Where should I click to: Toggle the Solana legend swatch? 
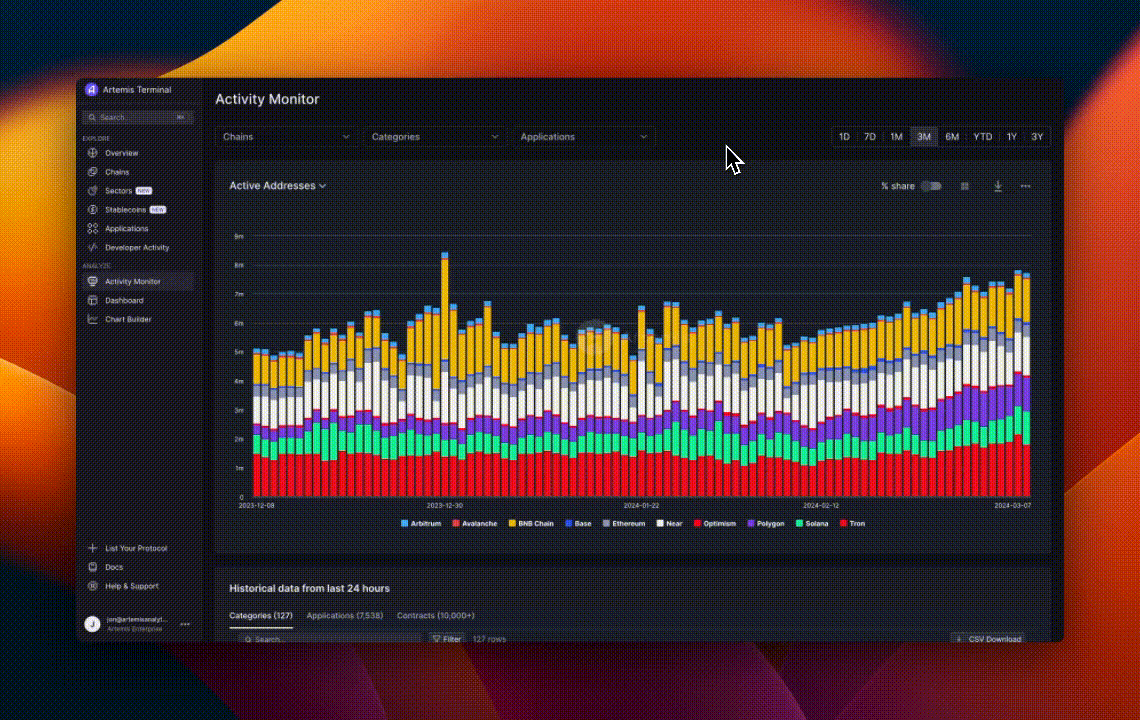point(799,523)
